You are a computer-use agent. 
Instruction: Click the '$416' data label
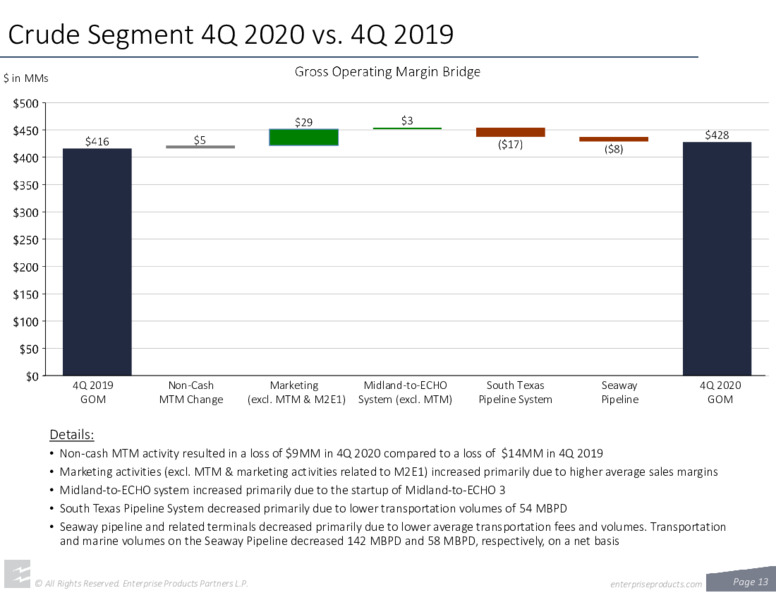click(97, 142)
